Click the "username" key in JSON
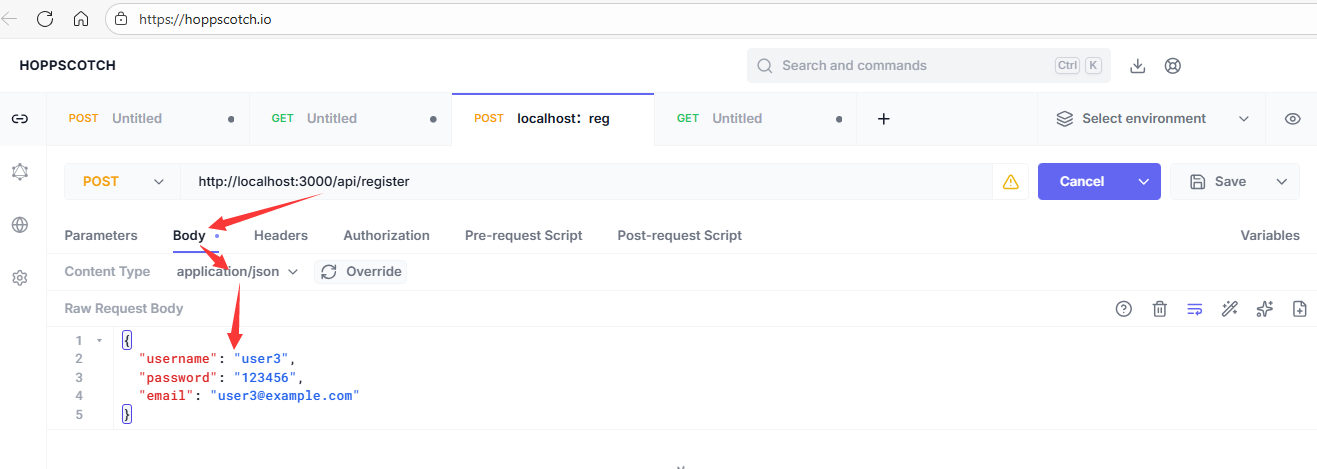Screen dimensions: 1317x469 tap(179, 359)
